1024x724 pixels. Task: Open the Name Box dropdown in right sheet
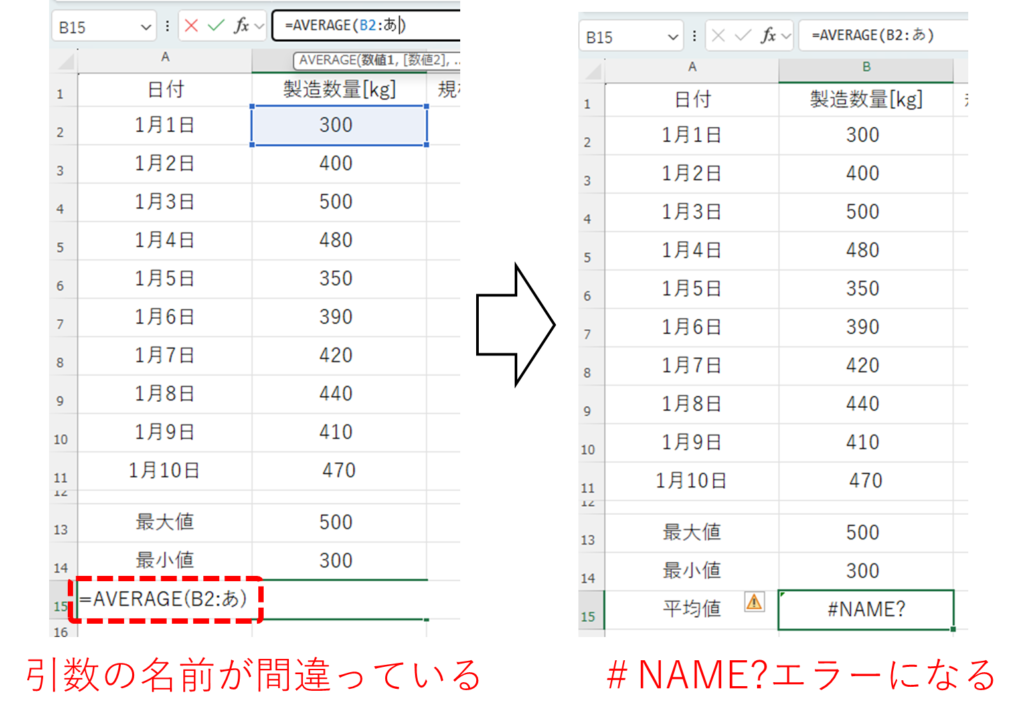tap(672, 37)
